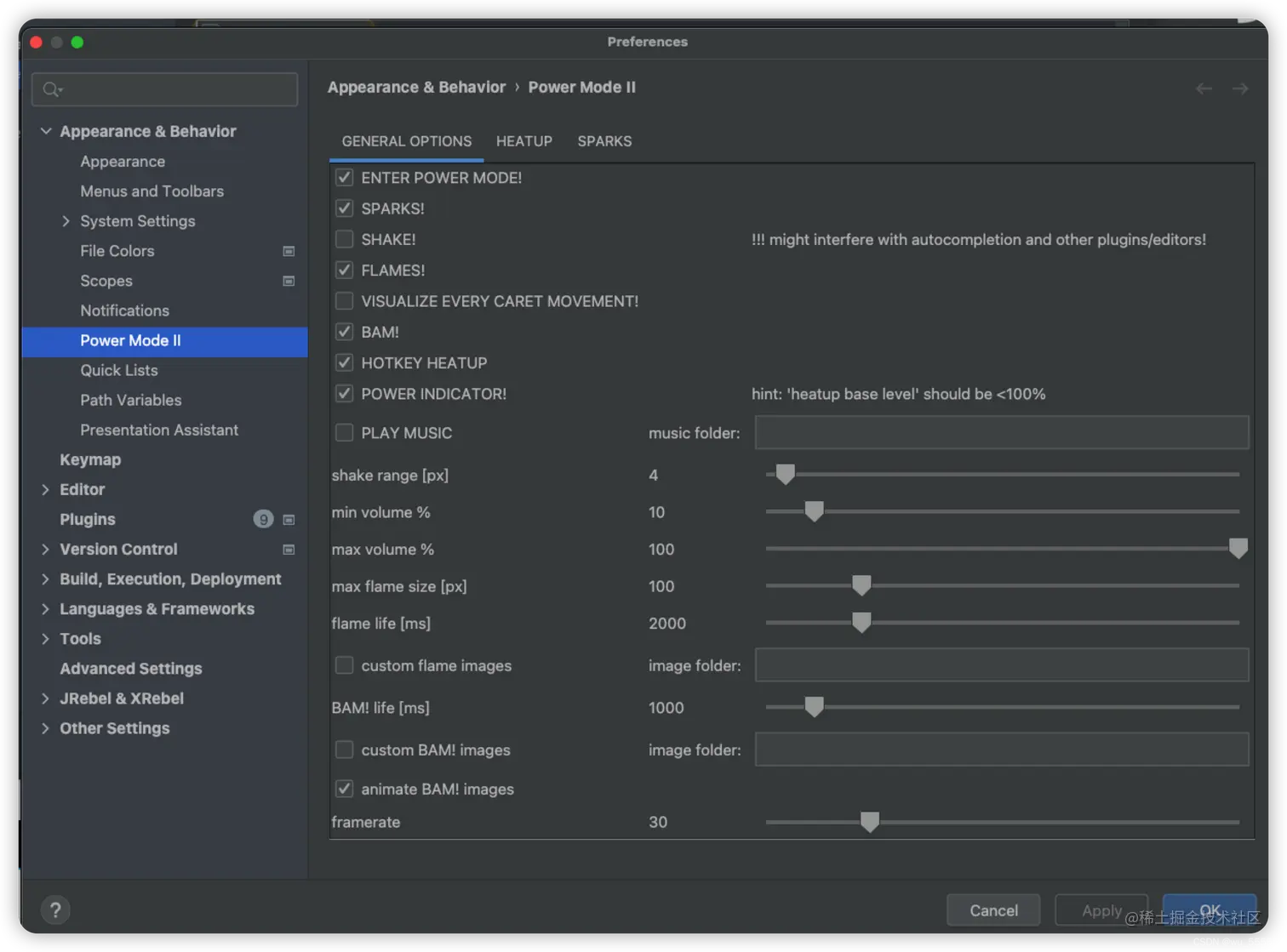The image size is (1287, 952).
Task: Click the min volume % slider handle
Action: click(x=814, y=511)
